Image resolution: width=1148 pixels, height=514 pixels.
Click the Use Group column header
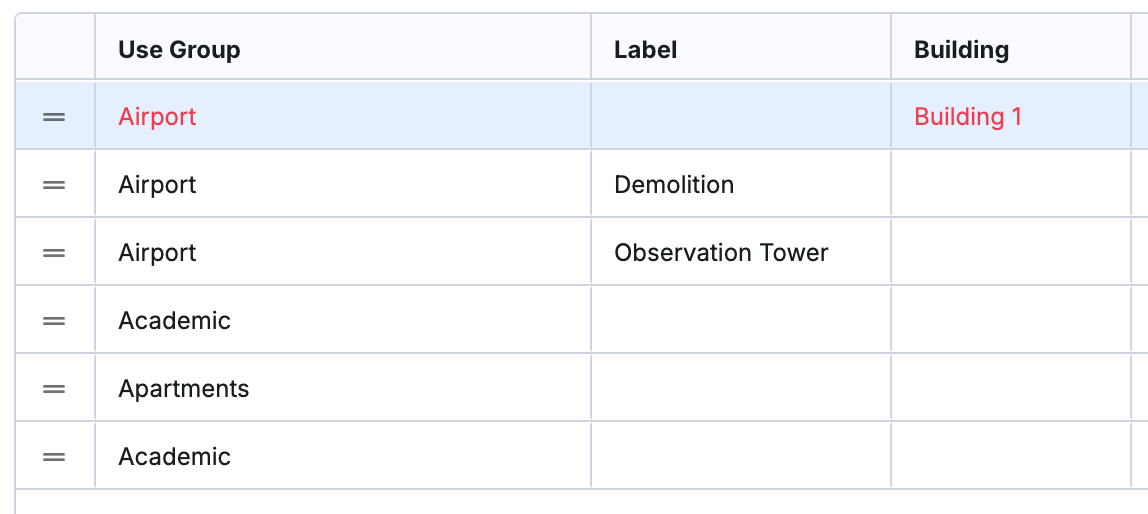pyautogui.click(x=343, y=49)
